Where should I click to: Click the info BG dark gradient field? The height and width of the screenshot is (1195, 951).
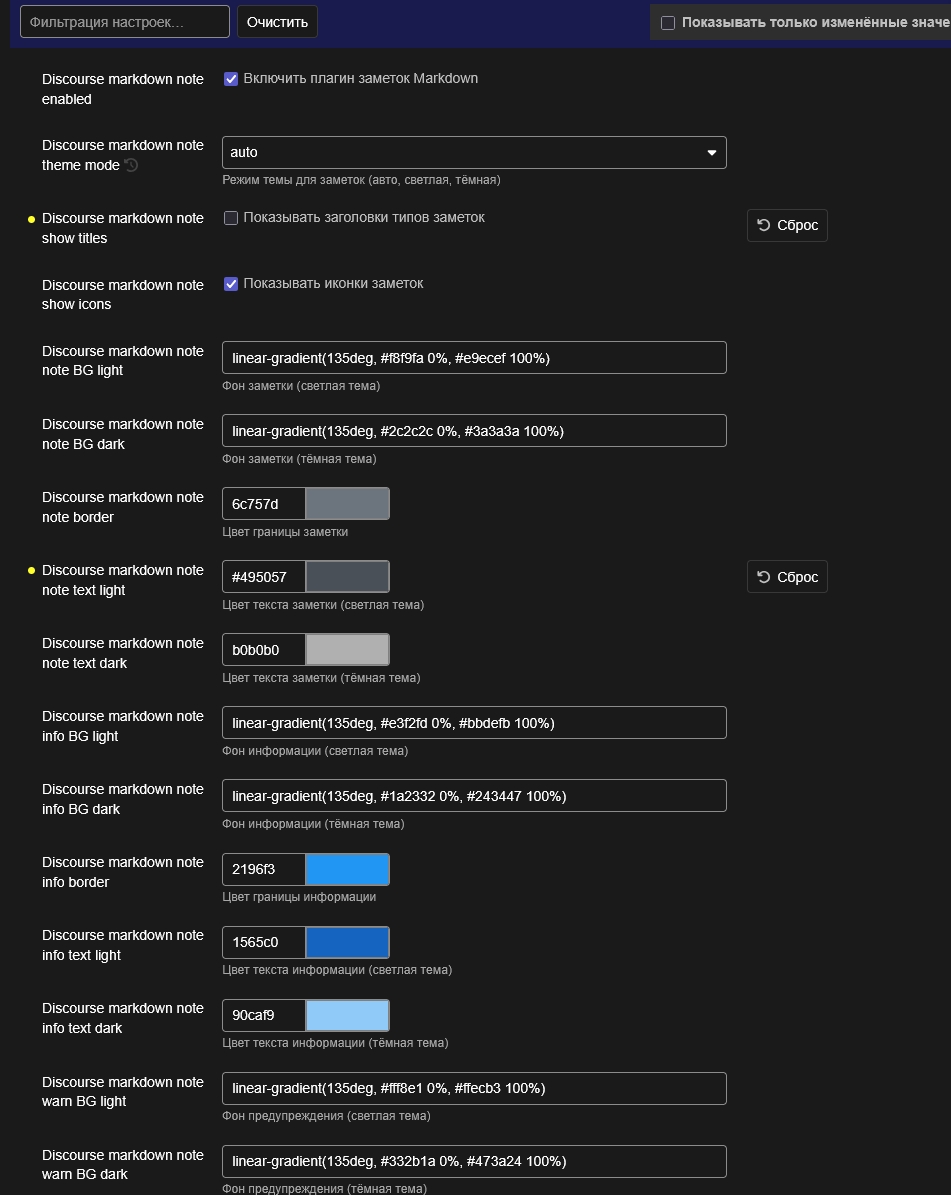474,796
